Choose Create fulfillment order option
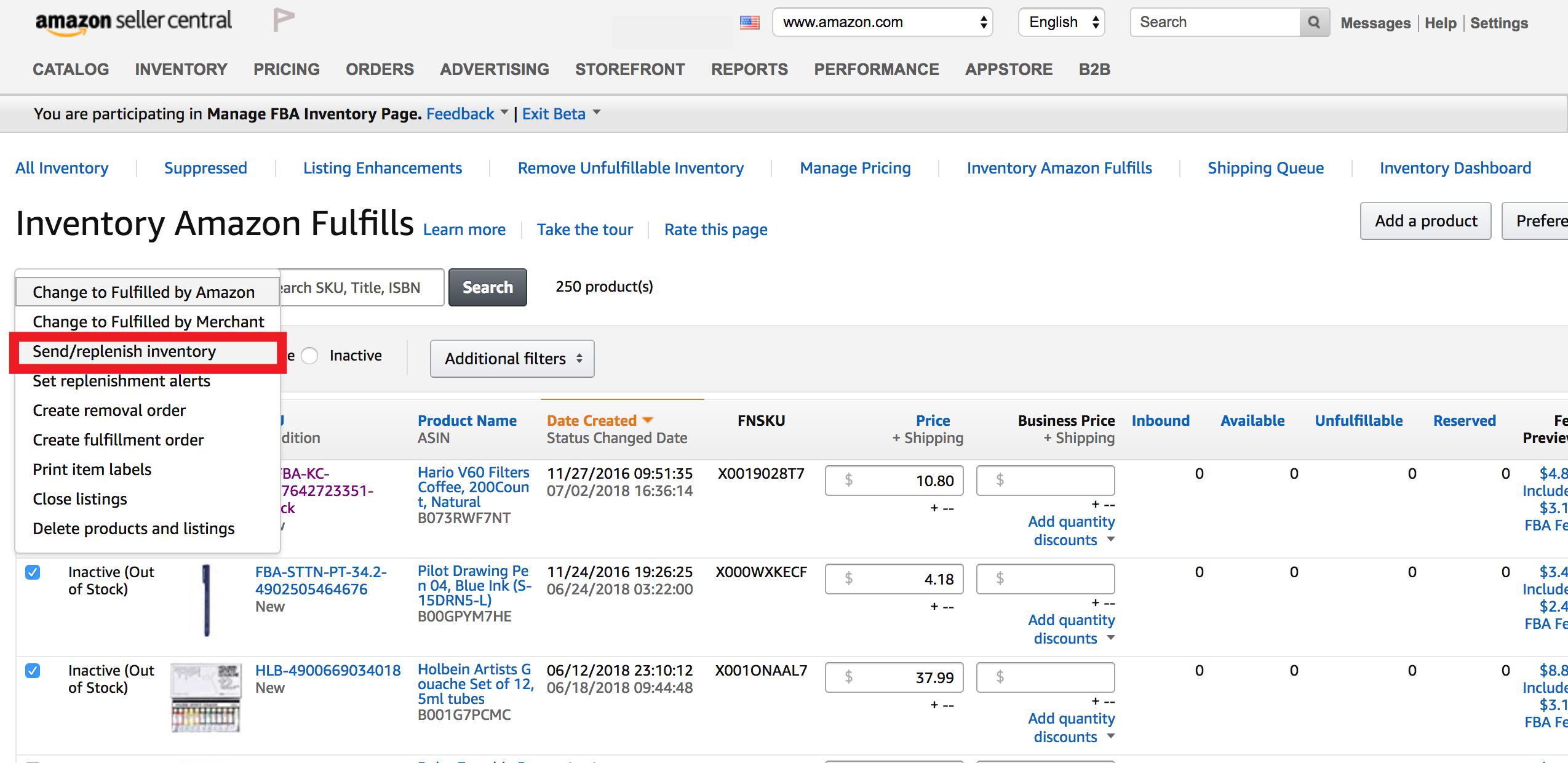The width and height of the screenshot is (1568, 763). 148,440
